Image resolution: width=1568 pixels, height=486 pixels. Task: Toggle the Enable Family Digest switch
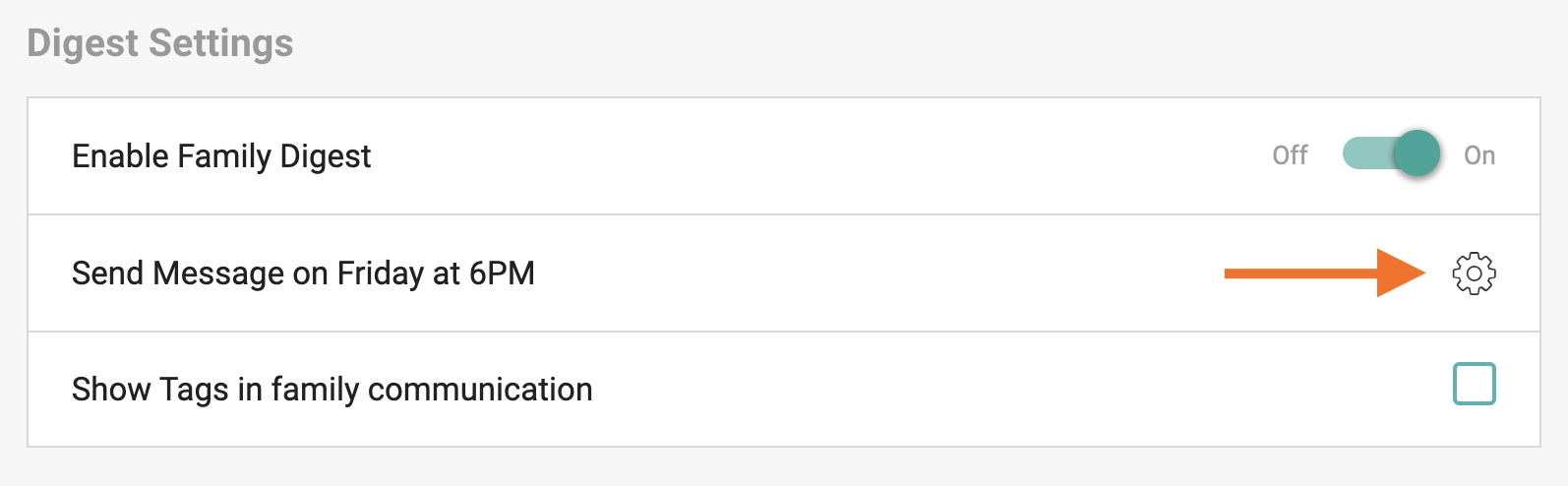click(x=1392, y=154)
